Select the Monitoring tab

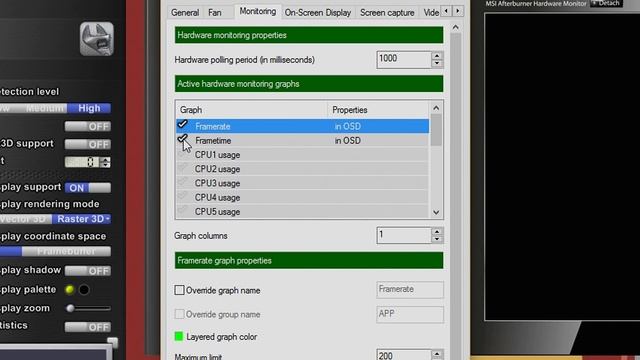(x=258, y=11)
